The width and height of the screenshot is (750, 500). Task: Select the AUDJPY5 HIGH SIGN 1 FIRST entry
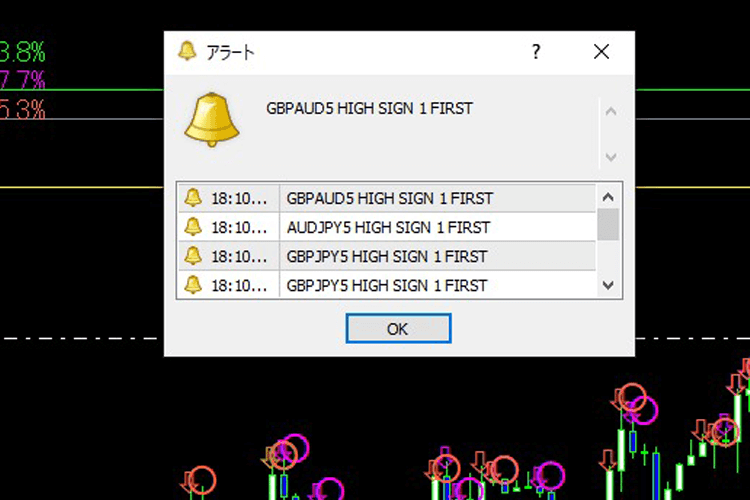[387, 227]
